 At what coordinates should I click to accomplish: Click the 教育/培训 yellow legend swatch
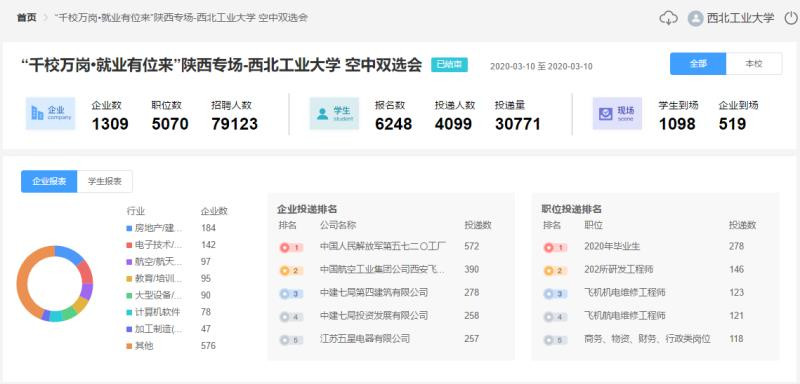[129, 278]
